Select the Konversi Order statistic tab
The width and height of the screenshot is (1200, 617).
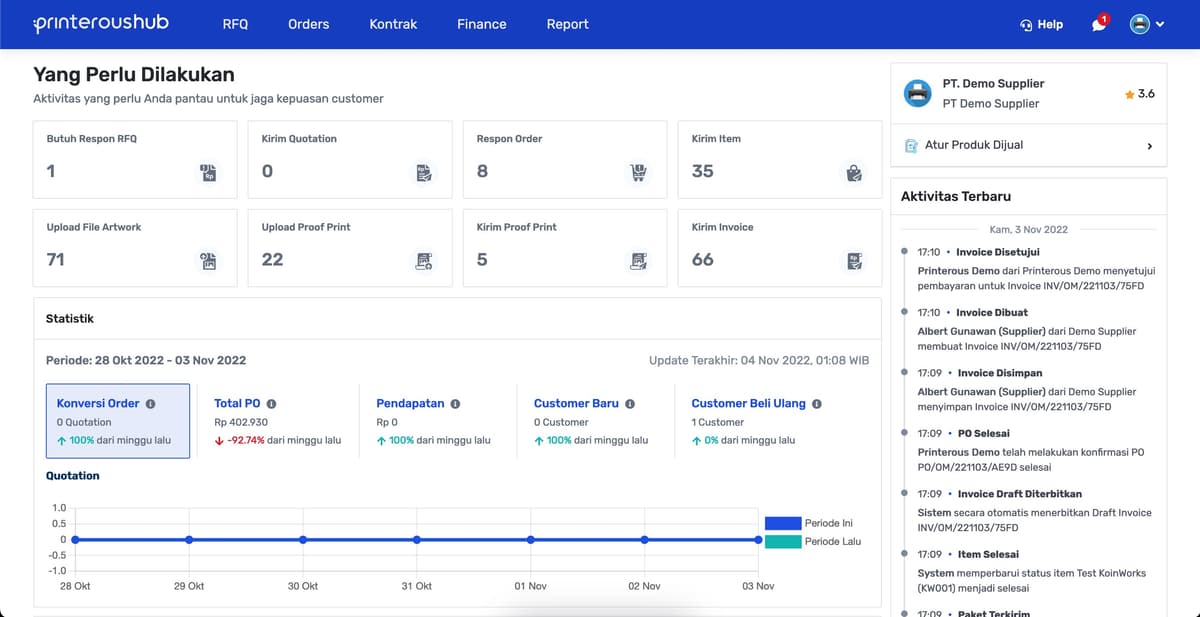(117, 421)
